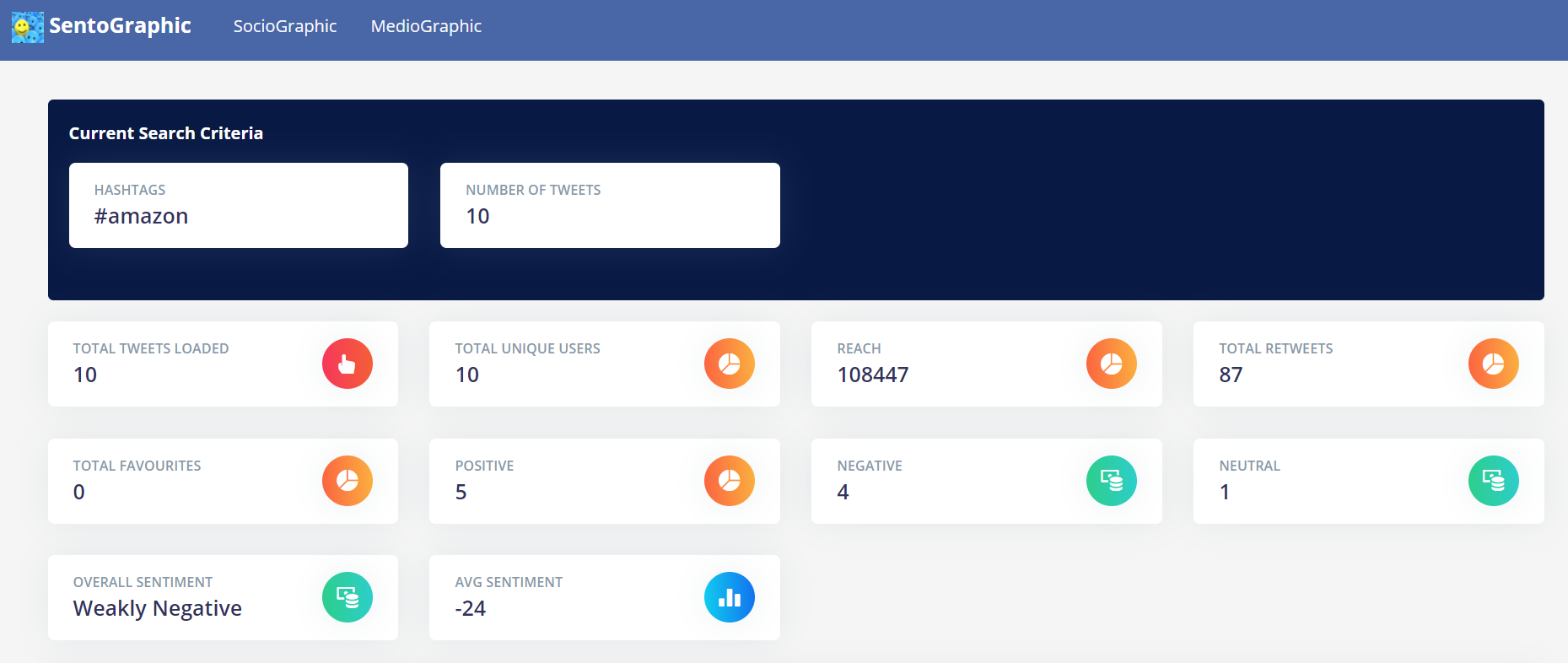Select the Total Retweets value 87
Screen dimensions: 1568x663
(1231, 375)
